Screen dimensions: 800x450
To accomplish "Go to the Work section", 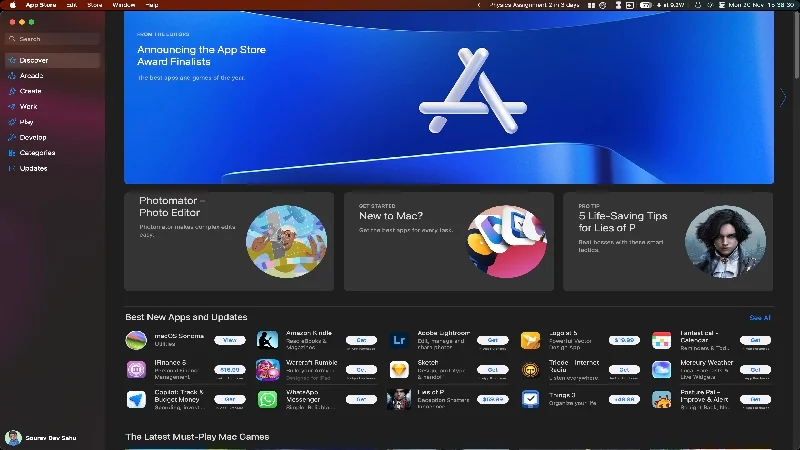I will pyautogui.click(x=53, y=107).
